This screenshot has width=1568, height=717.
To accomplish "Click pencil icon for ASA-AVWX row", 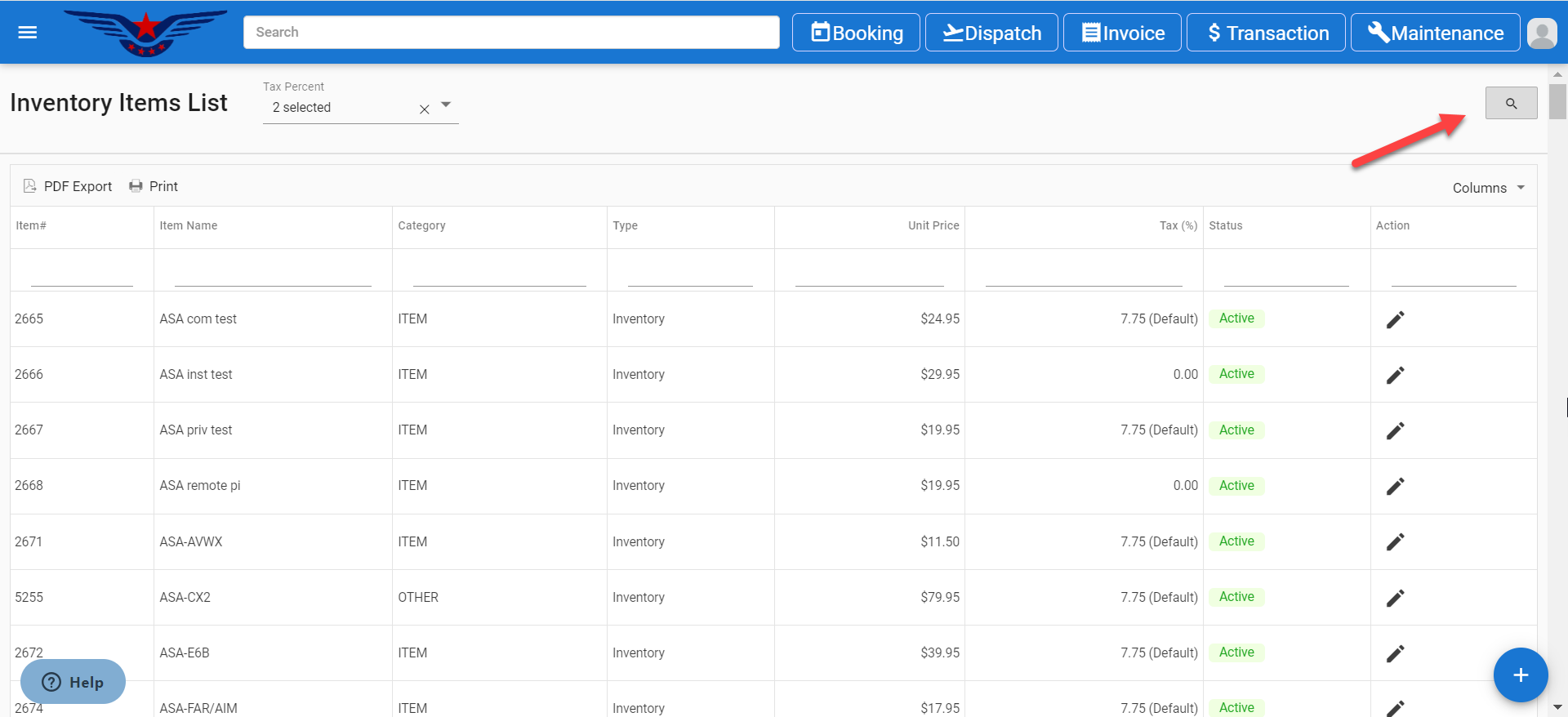I will pyautogui.click(x=1395, y=542).
